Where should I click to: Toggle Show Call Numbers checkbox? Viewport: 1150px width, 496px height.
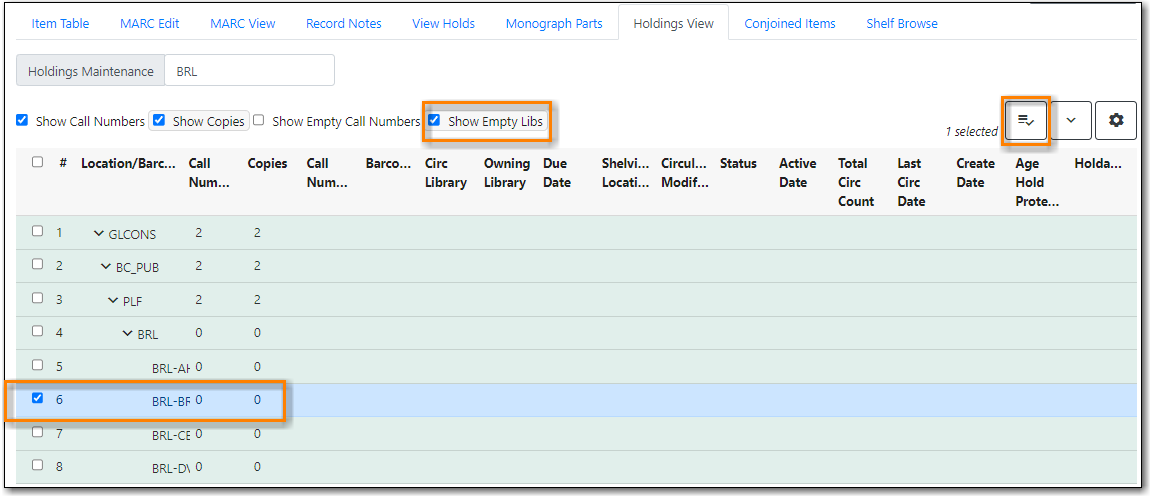pyautogui.click(x=22, y=120)
